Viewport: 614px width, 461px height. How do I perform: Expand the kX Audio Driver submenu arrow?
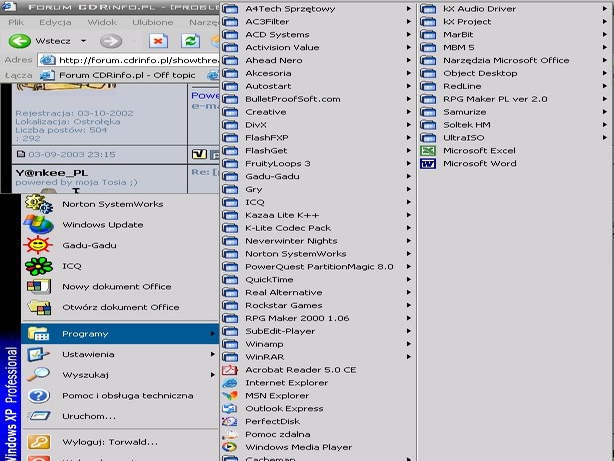coord(605,9)
